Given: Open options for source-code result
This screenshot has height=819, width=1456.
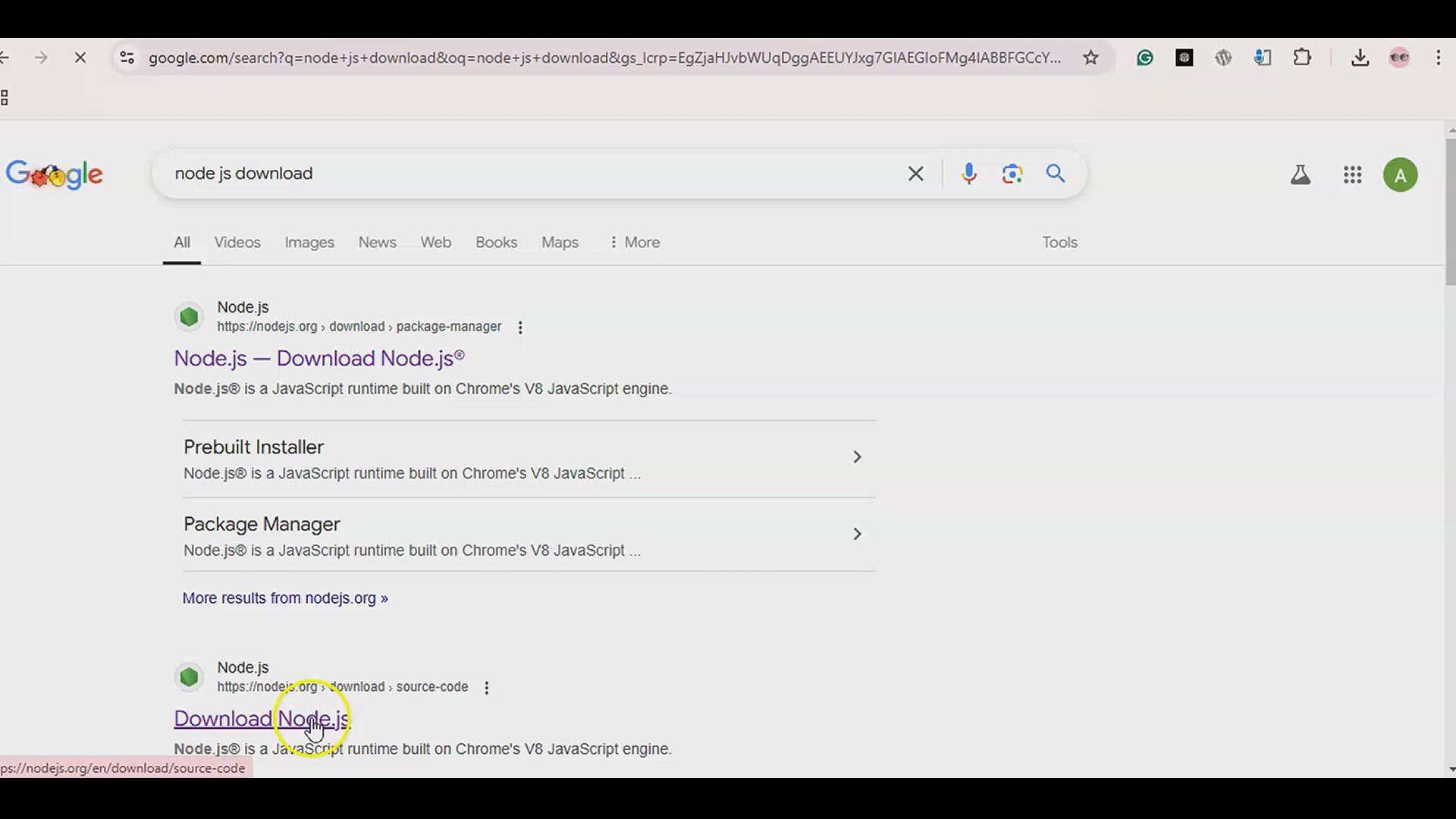Looking at the screenshot, I should 487,688.
